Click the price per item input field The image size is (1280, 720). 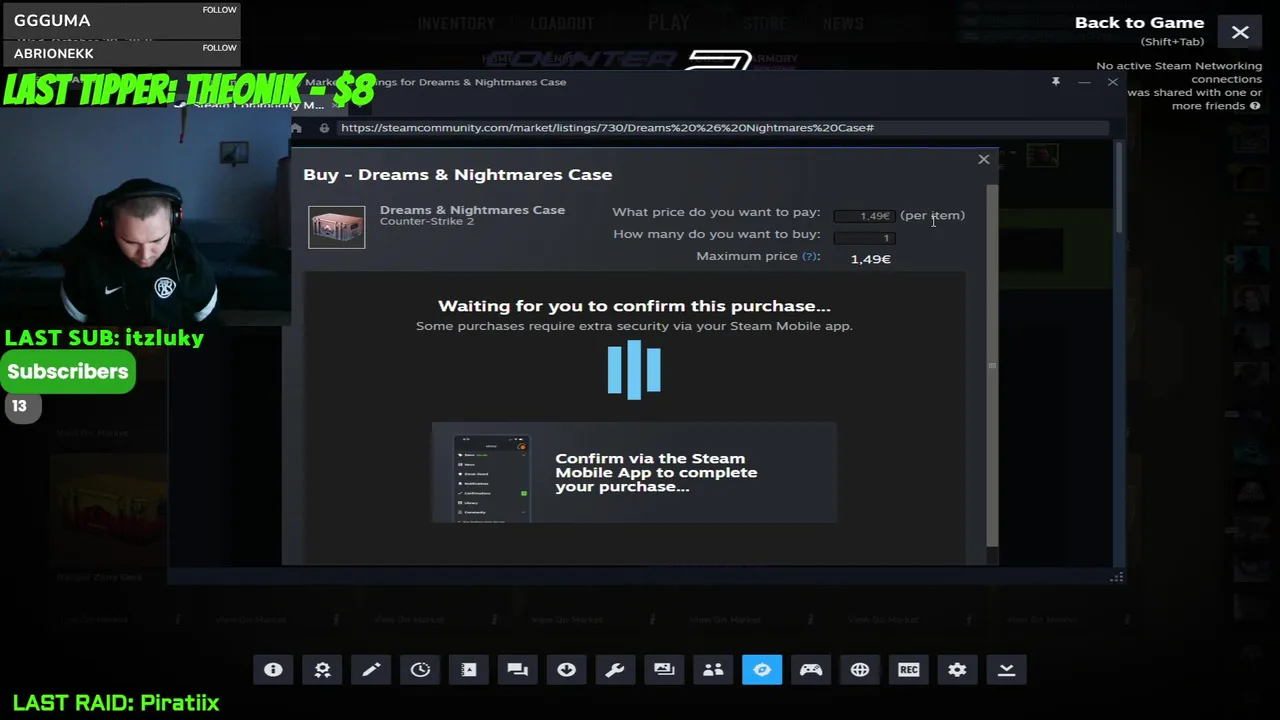pyautogui.click(x=864, y=215)
